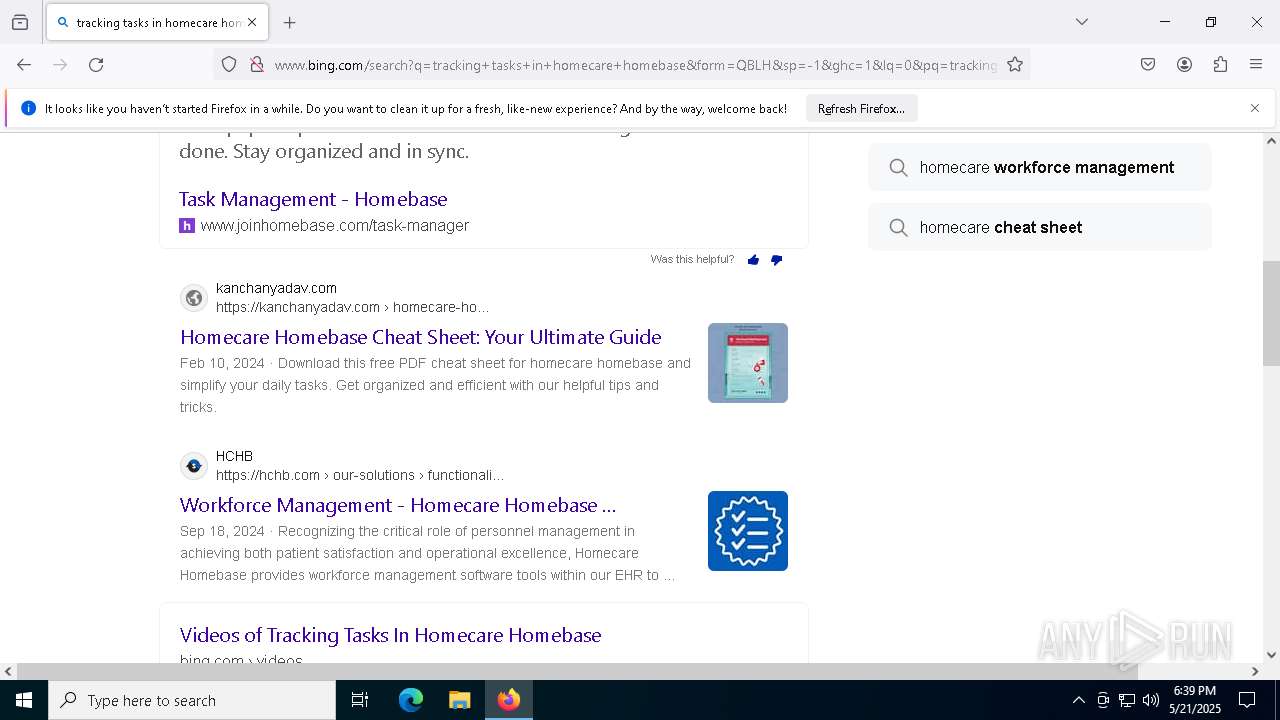Click the cheat sheet PDF thumbnail

coord(748,363)
